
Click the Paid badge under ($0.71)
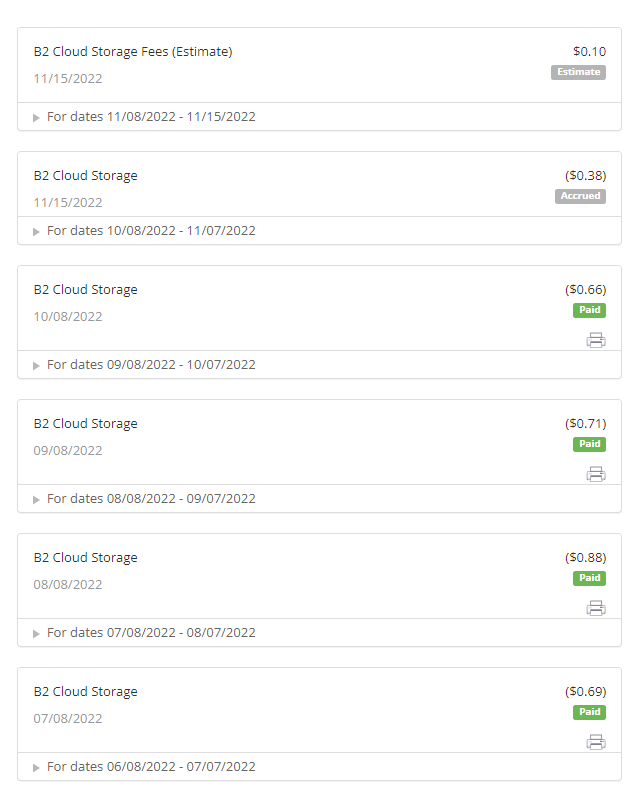coord(589,444)
